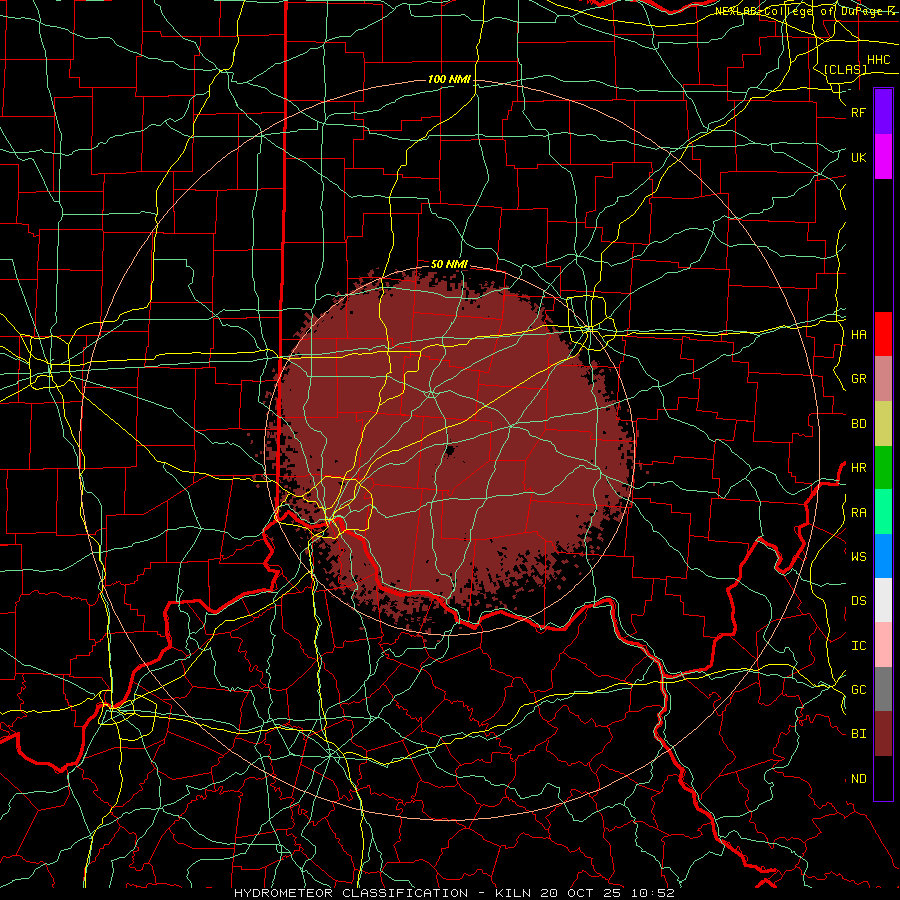The width and height of the screenshot is (900, 900).
Task: Click the '100 NMI' range ring label
Action: [x=449, y=79]
